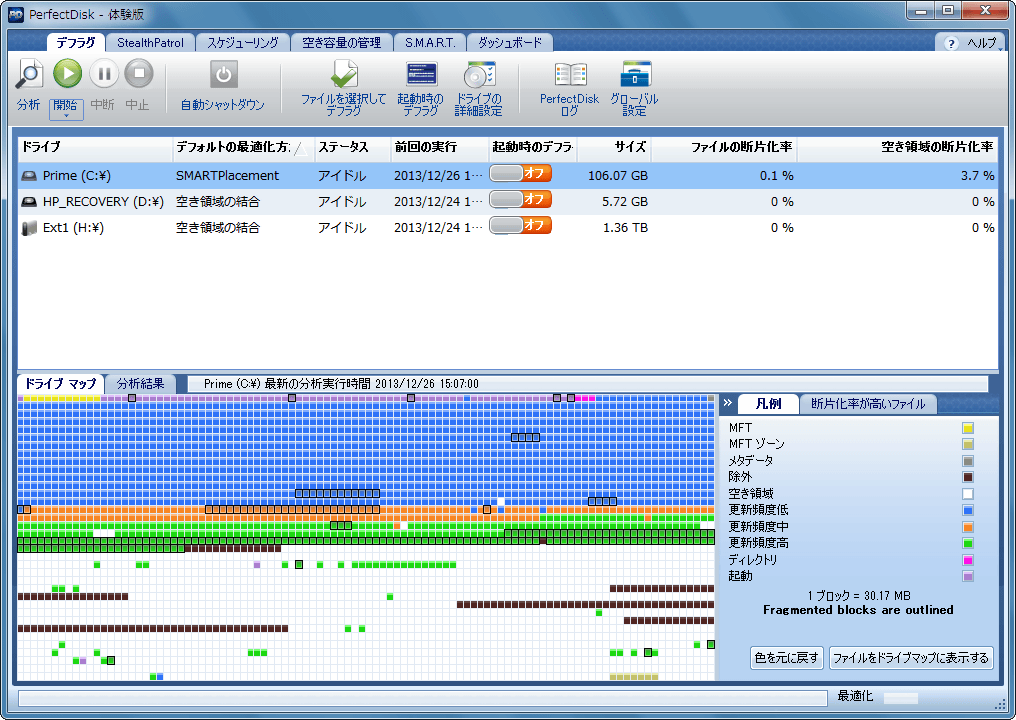This screenshot has height=720, width=1016.
Task: Open Boot Time Defrag (起動時のデフラグ) icon
Action: tap(421, 74)
